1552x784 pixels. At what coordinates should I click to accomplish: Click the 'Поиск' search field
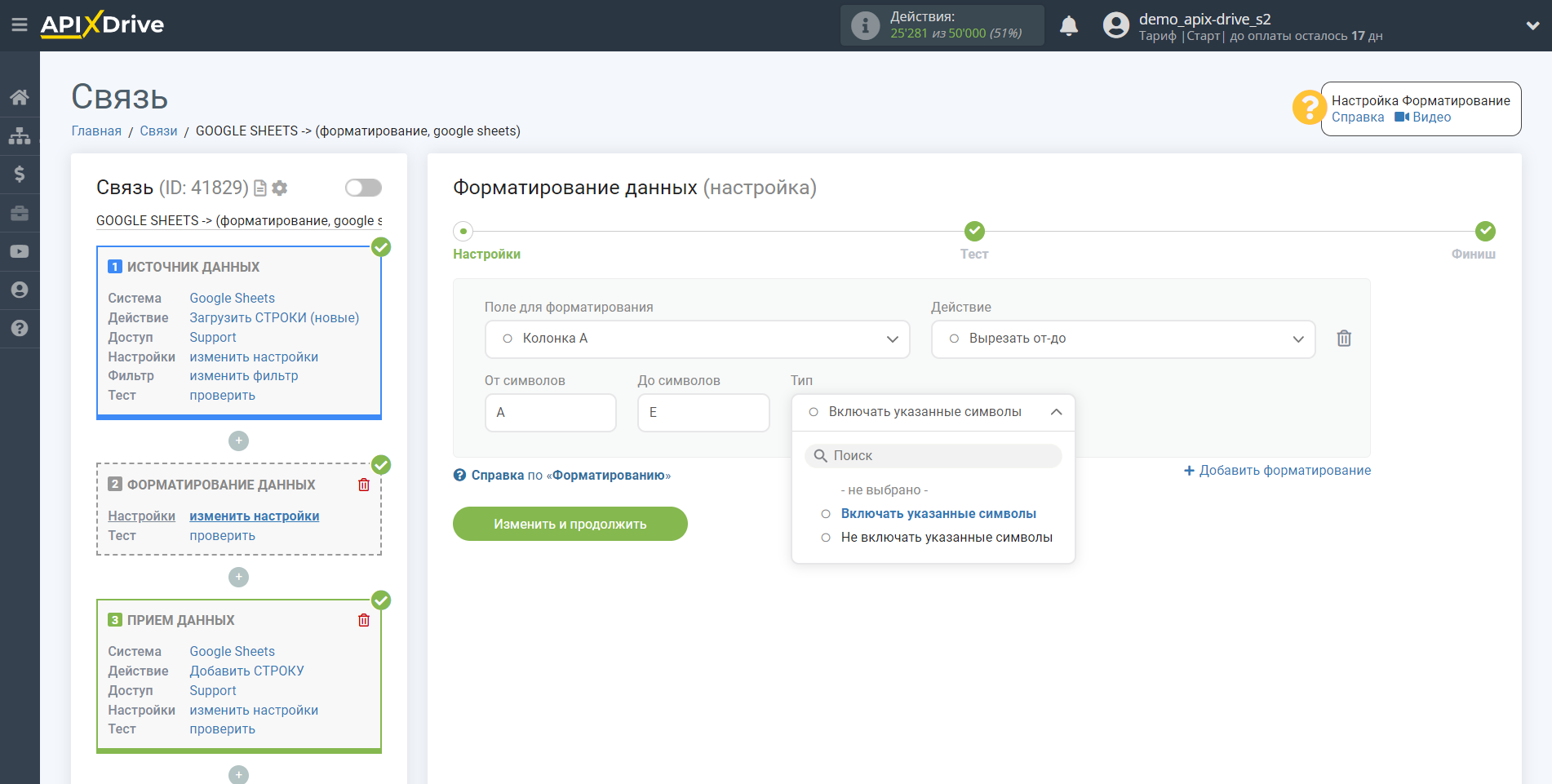click(x=933, y=456)
